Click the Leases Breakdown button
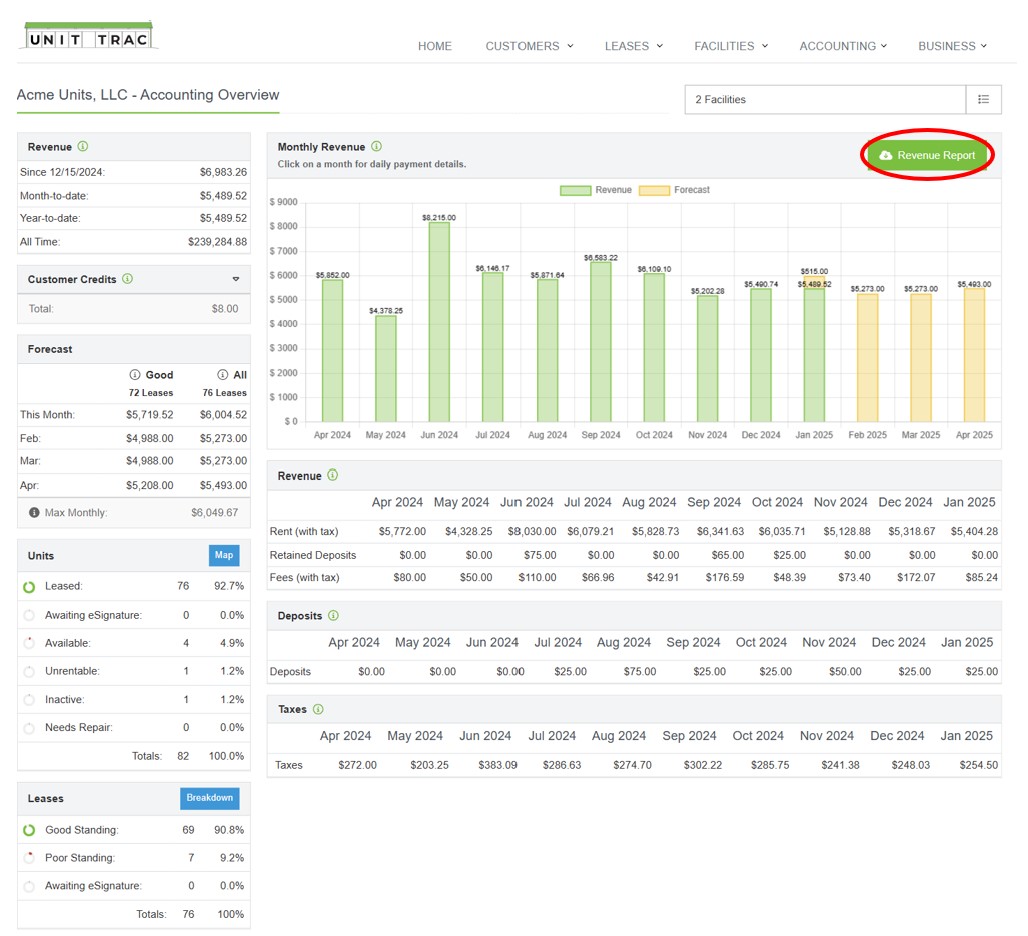 (x=209, y=798)
